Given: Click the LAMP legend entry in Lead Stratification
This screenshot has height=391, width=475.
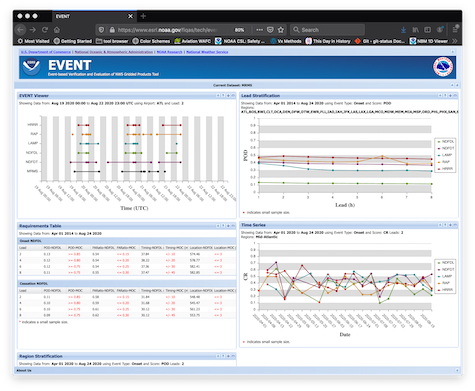Looking at the screenshot, I should tap(445, 155).
